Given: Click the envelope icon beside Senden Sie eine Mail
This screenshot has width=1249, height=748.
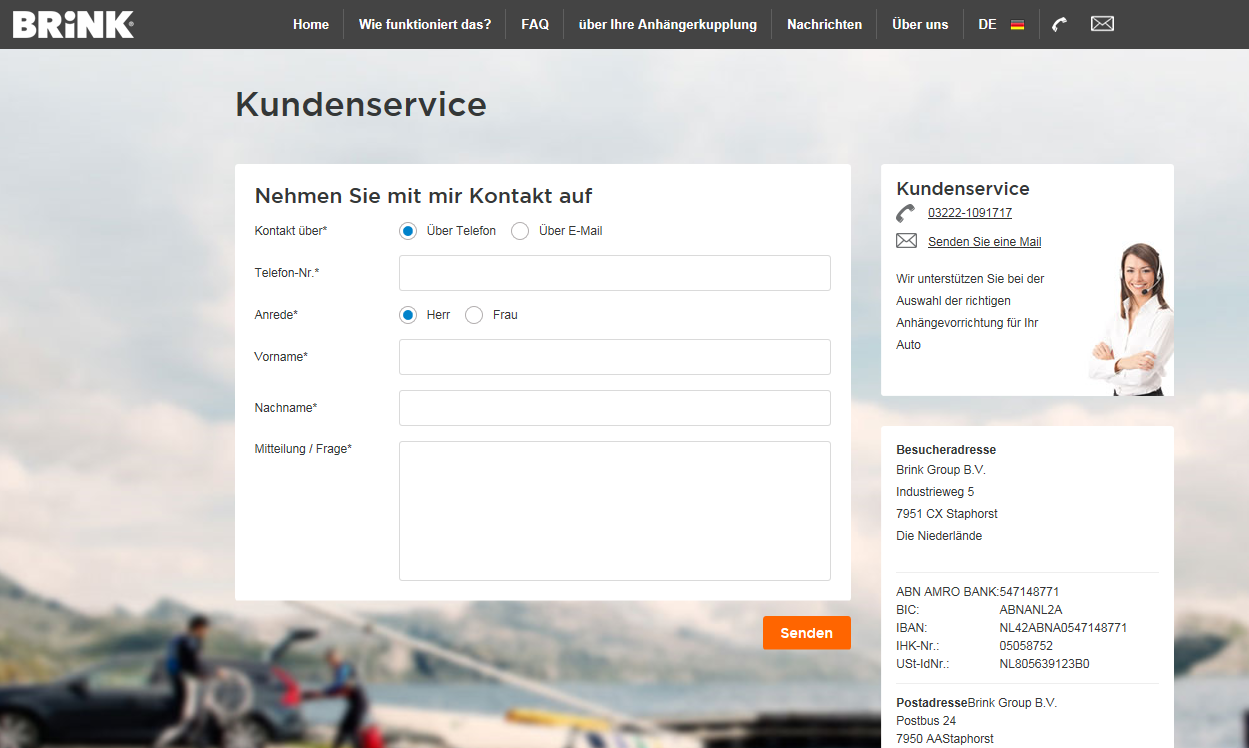Looking at the screenshot, I should pyautogui.click(x=906, y=241).
